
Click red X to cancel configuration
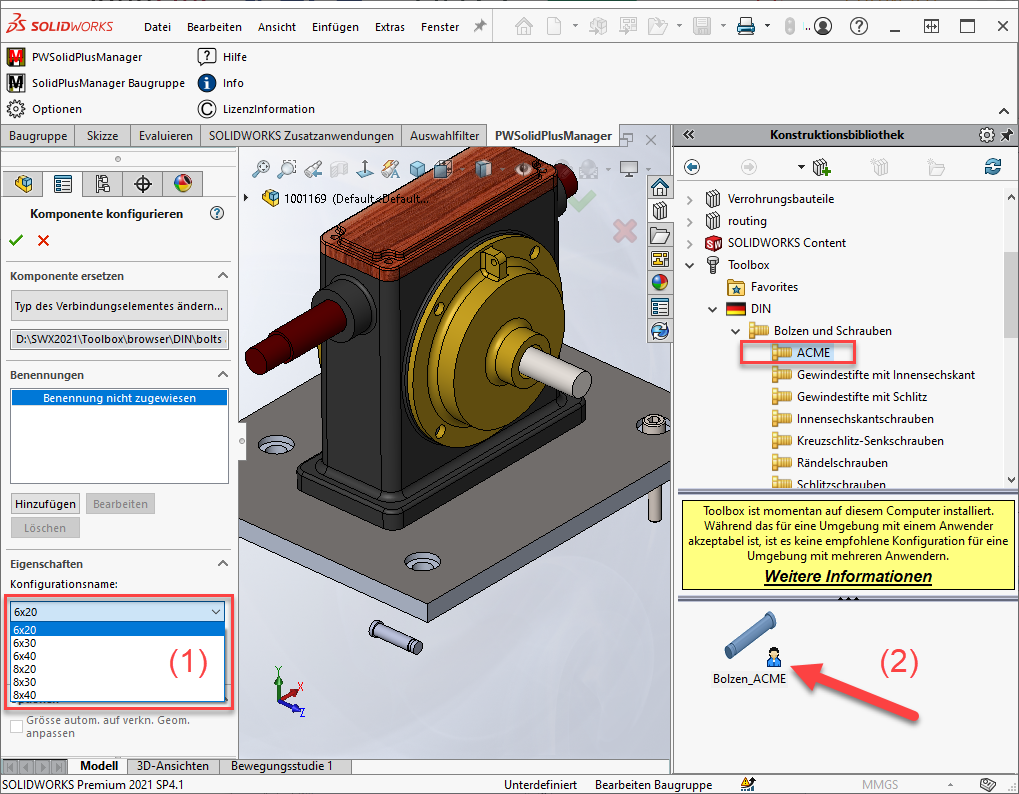[x=43, y=240]
